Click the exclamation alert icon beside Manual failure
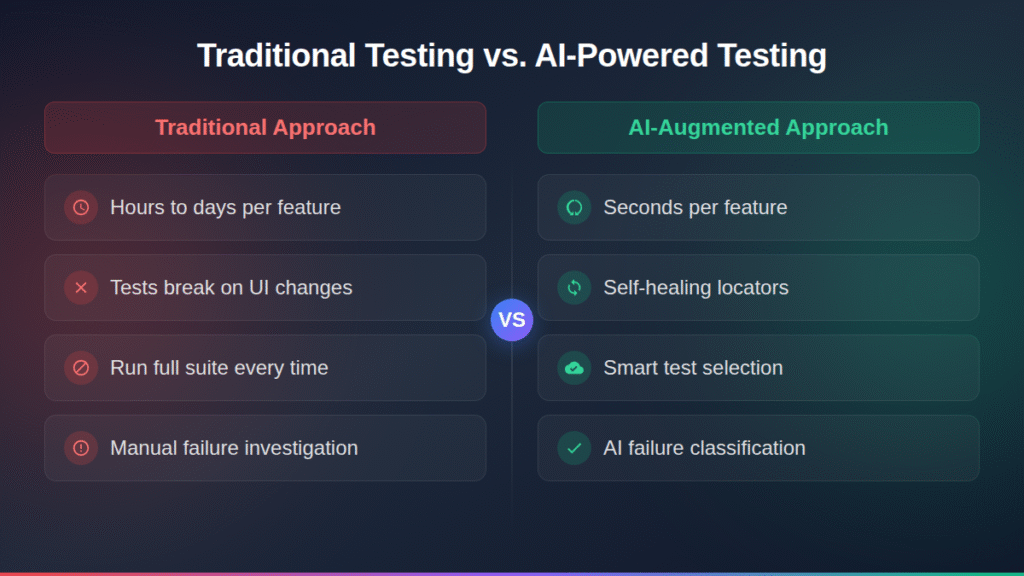The image size is (1024, 576). pyautogui.click(x=81, y=448)
